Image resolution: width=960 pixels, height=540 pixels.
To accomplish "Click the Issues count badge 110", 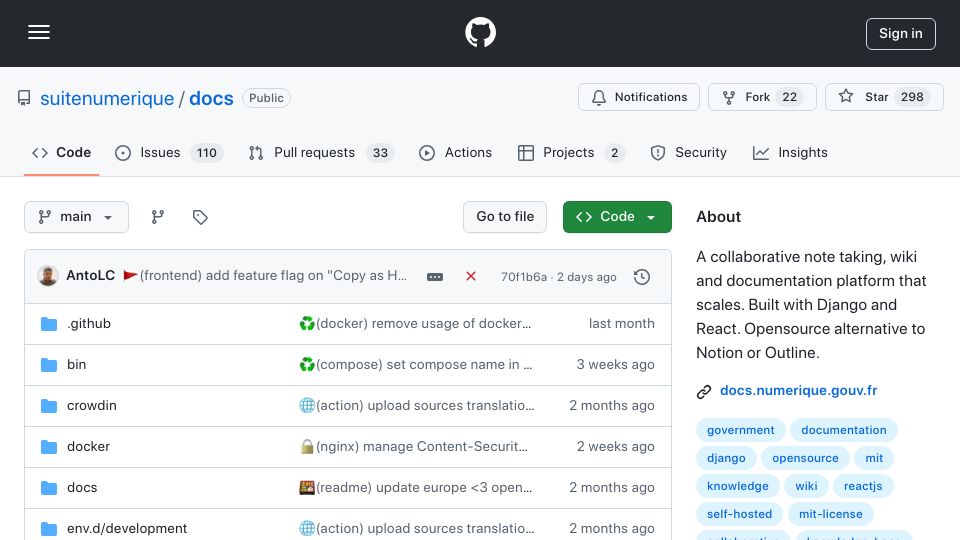I will [206, 153].
